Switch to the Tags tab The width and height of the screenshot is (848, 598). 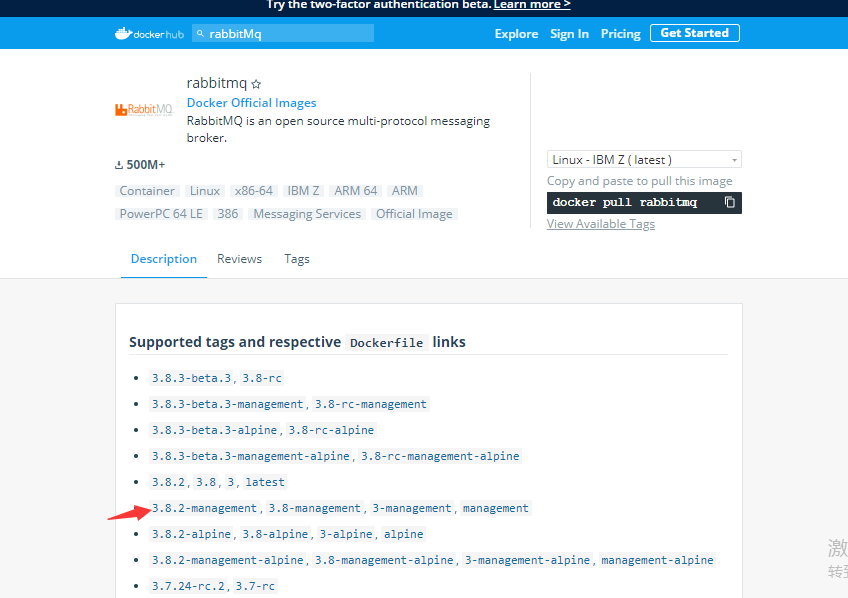click(x=297, y=259)
